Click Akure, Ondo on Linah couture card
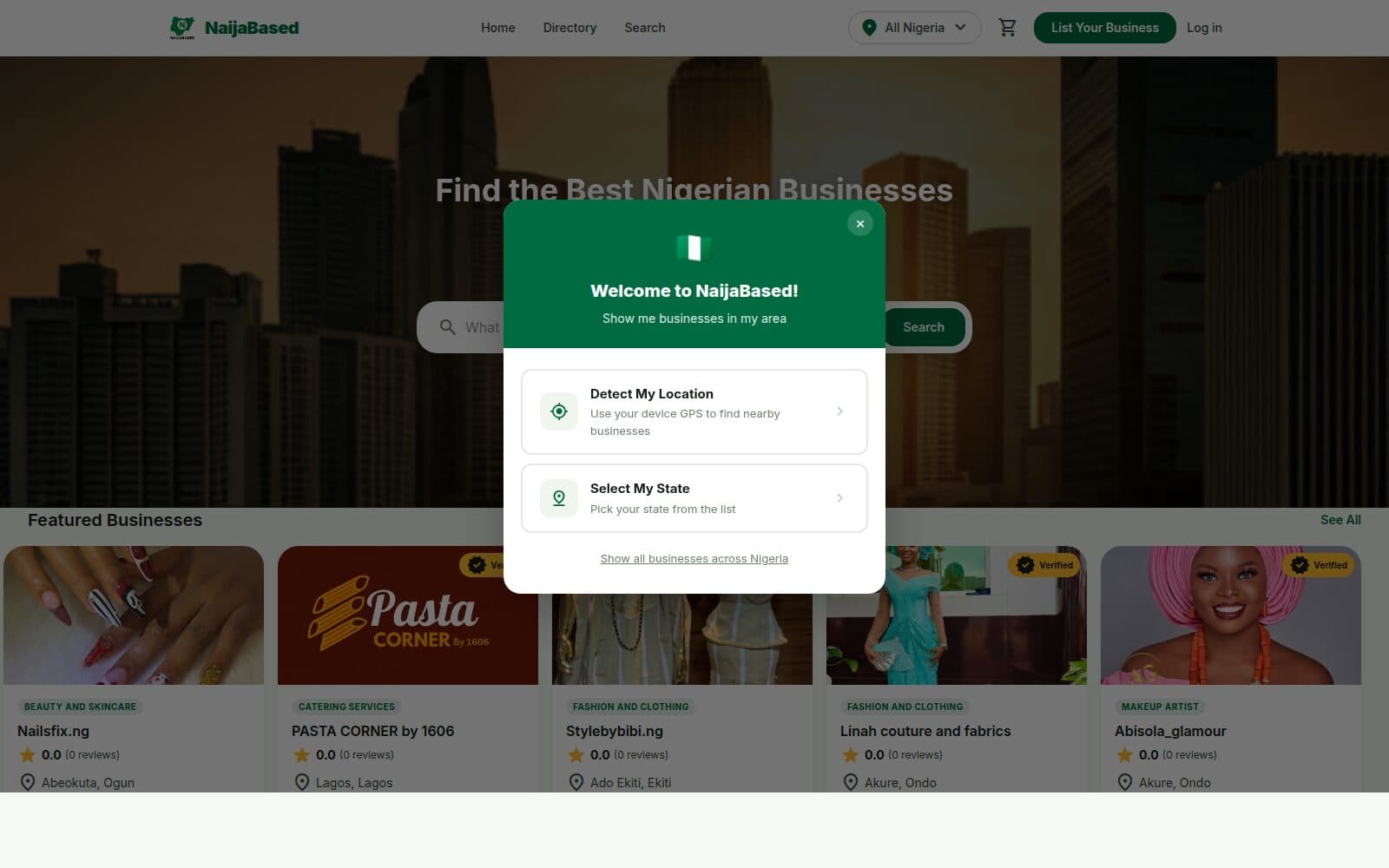Screen dimensions: 1389x868 (900, 783)
